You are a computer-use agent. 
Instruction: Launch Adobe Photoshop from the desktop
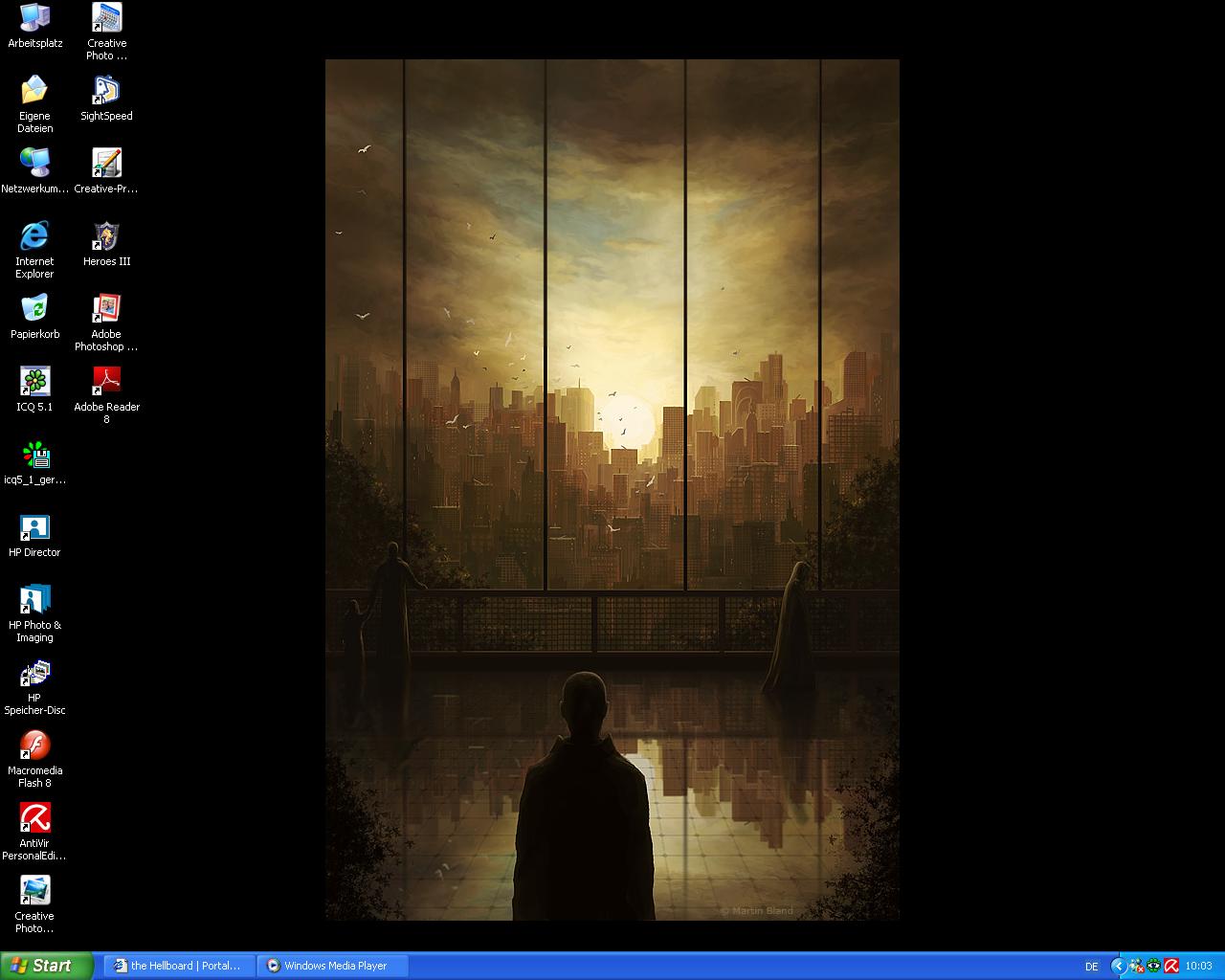pyautogui.click(x=106, y=309)
